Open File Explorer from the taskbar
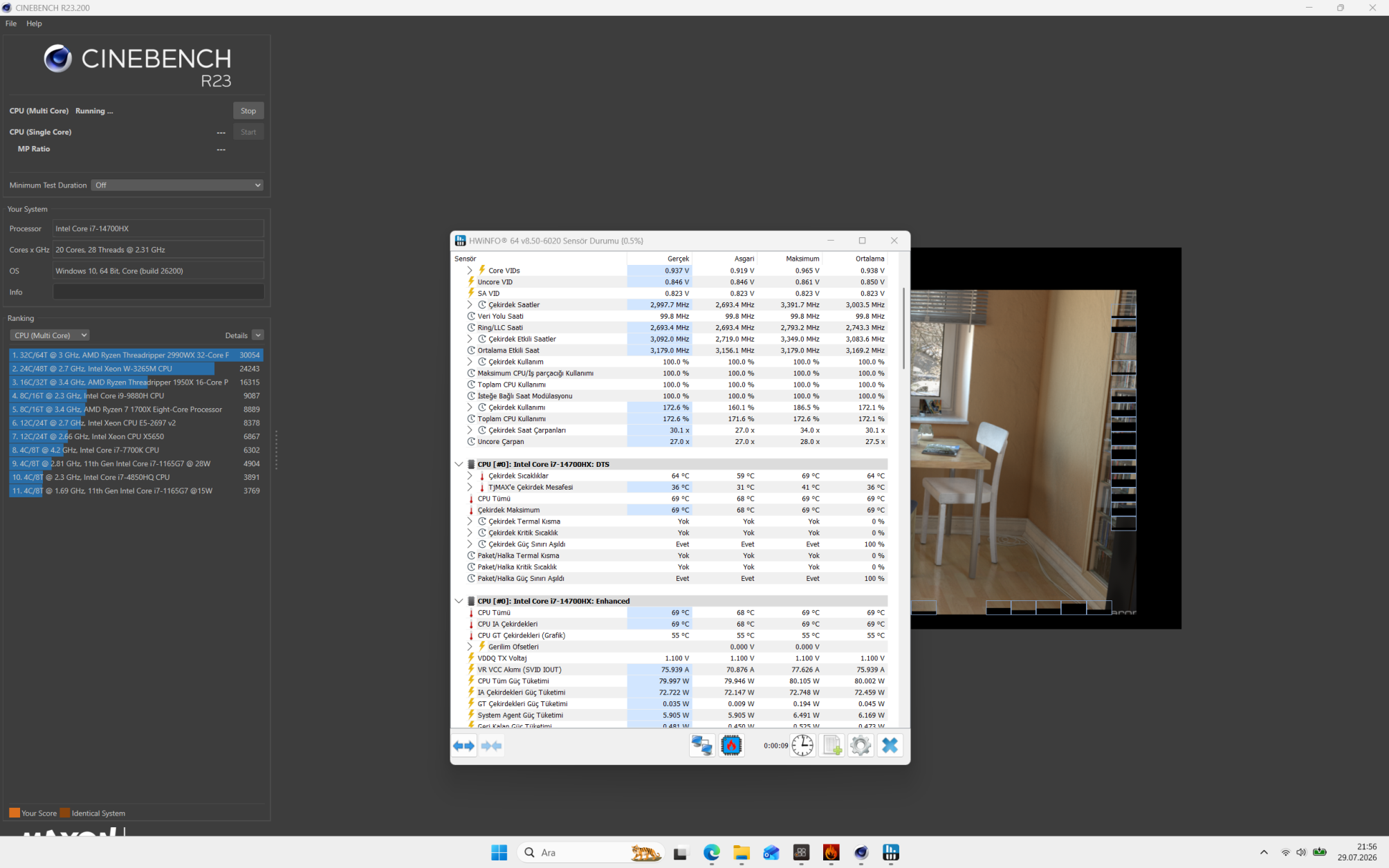 (x=742, y=853)
